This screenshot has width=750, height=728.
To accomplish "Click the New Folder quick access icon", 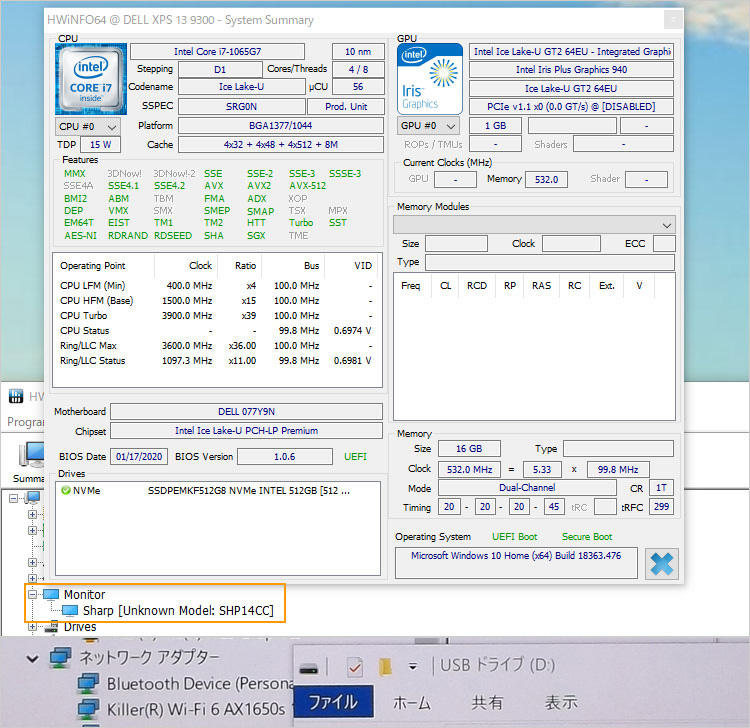I will (385, 667).
